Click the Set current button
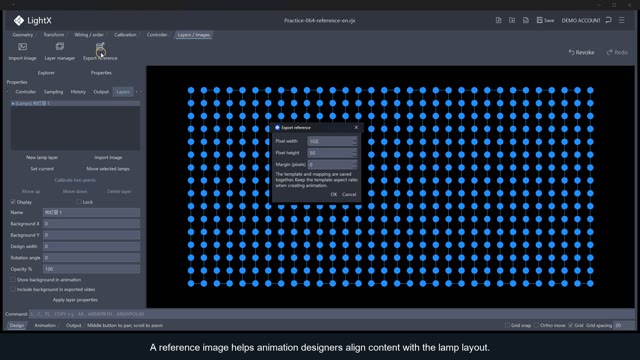This screenshot has height=360, width=640. click(42, 169)
